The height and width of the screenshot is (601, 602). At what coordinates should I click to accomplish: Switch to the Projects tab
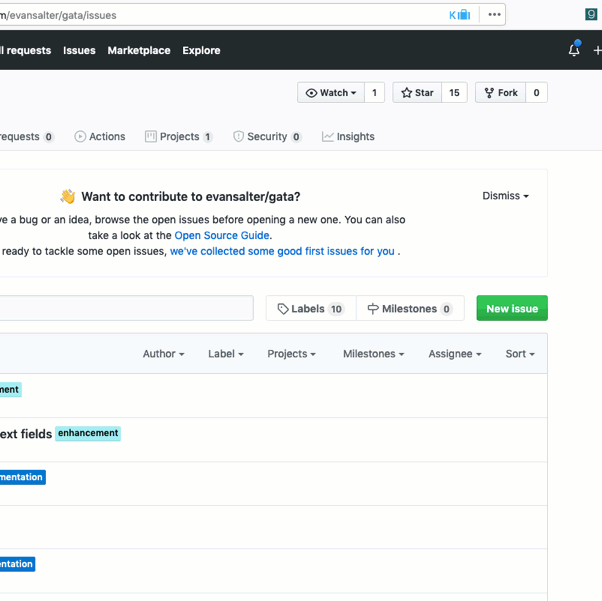coord(179,137)
